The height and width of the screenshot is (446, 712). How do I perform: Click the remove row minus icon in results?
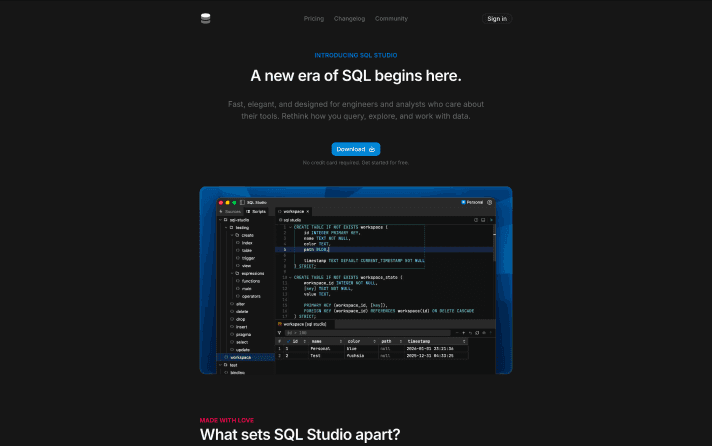click(x=457, y=333)
